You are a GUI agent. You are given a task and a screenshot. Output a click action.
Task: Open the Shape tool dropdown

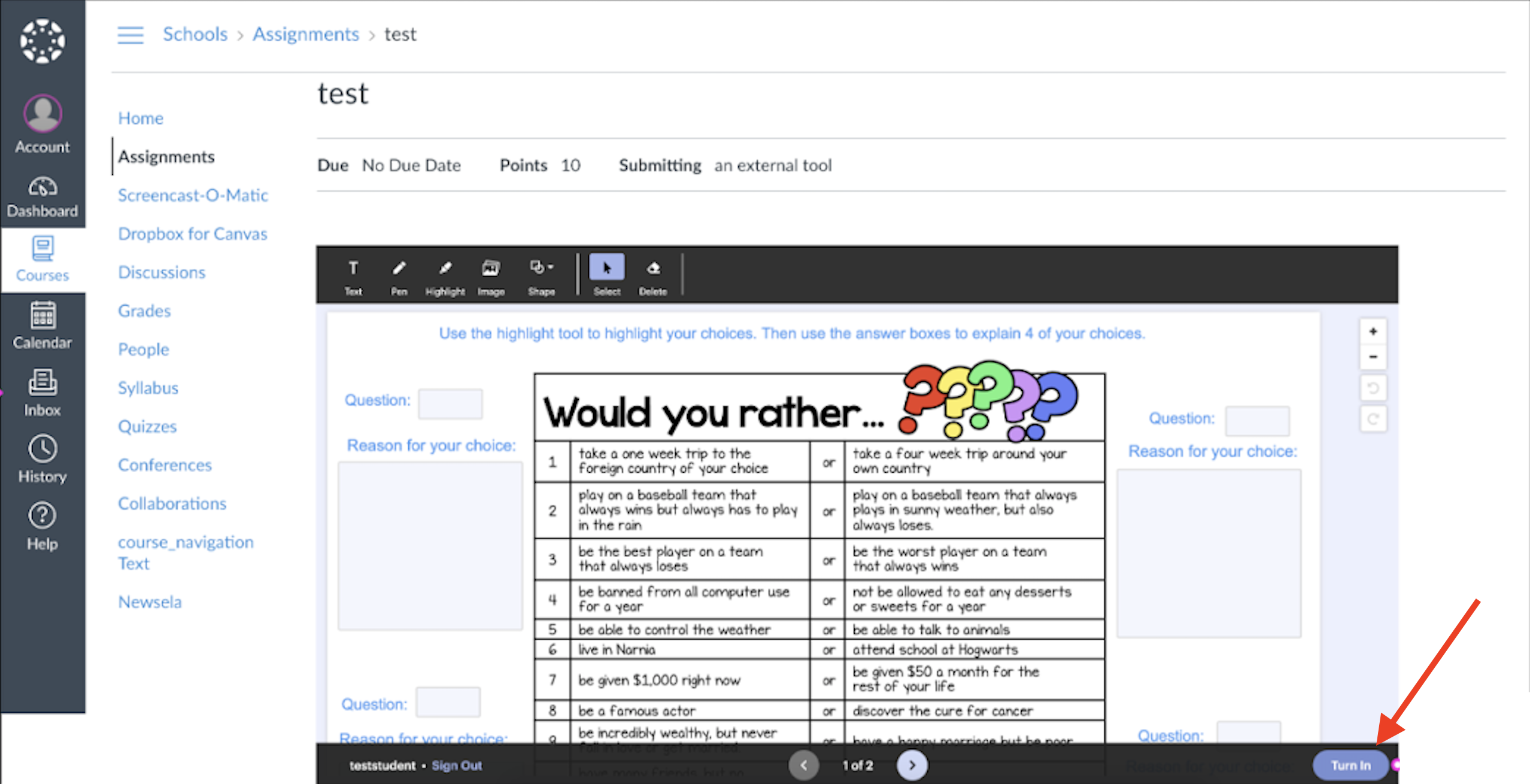542,276
